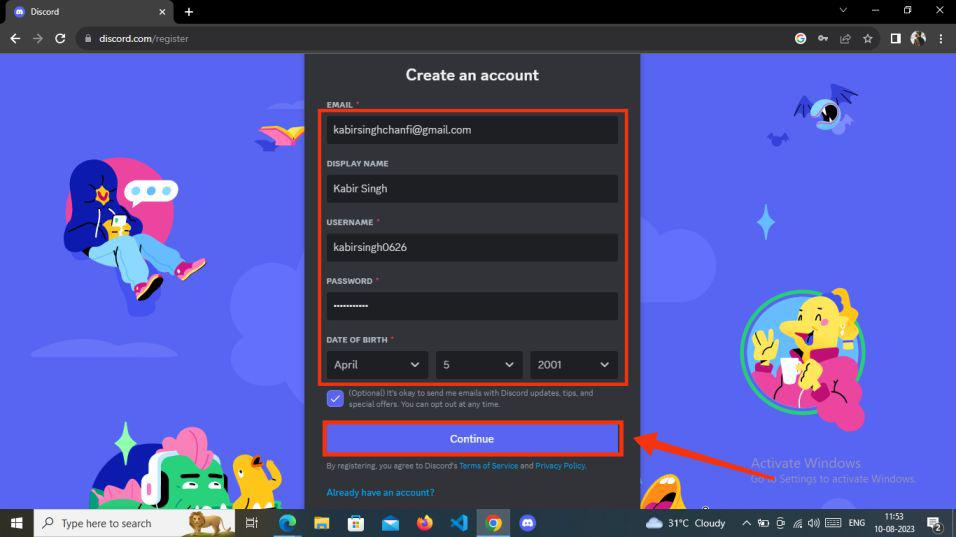This screenshot has height=537, width=956.
Task: Open the day dropdown showing 5
Action: (x=479, y=365)
